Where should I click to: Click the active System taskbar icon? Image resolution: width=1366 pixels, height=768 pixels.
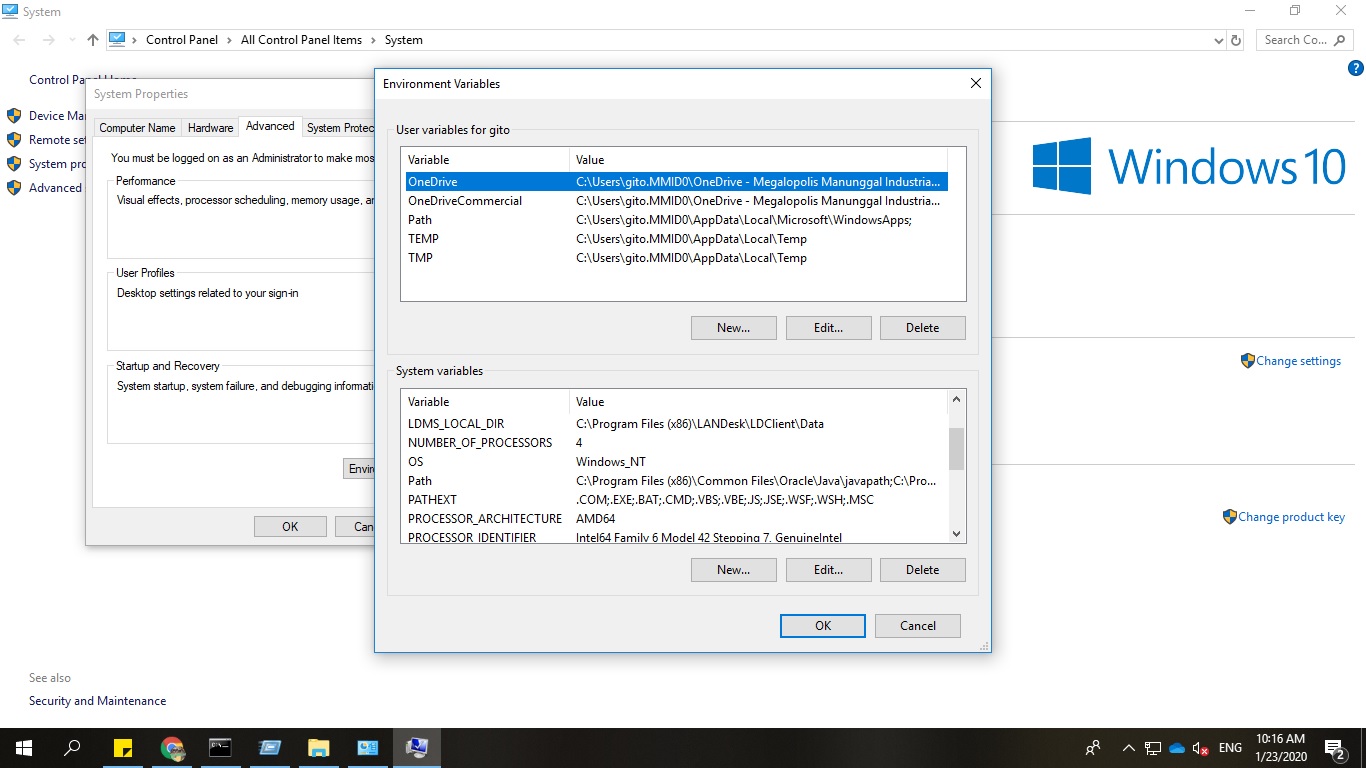click(x=417, y=748)
